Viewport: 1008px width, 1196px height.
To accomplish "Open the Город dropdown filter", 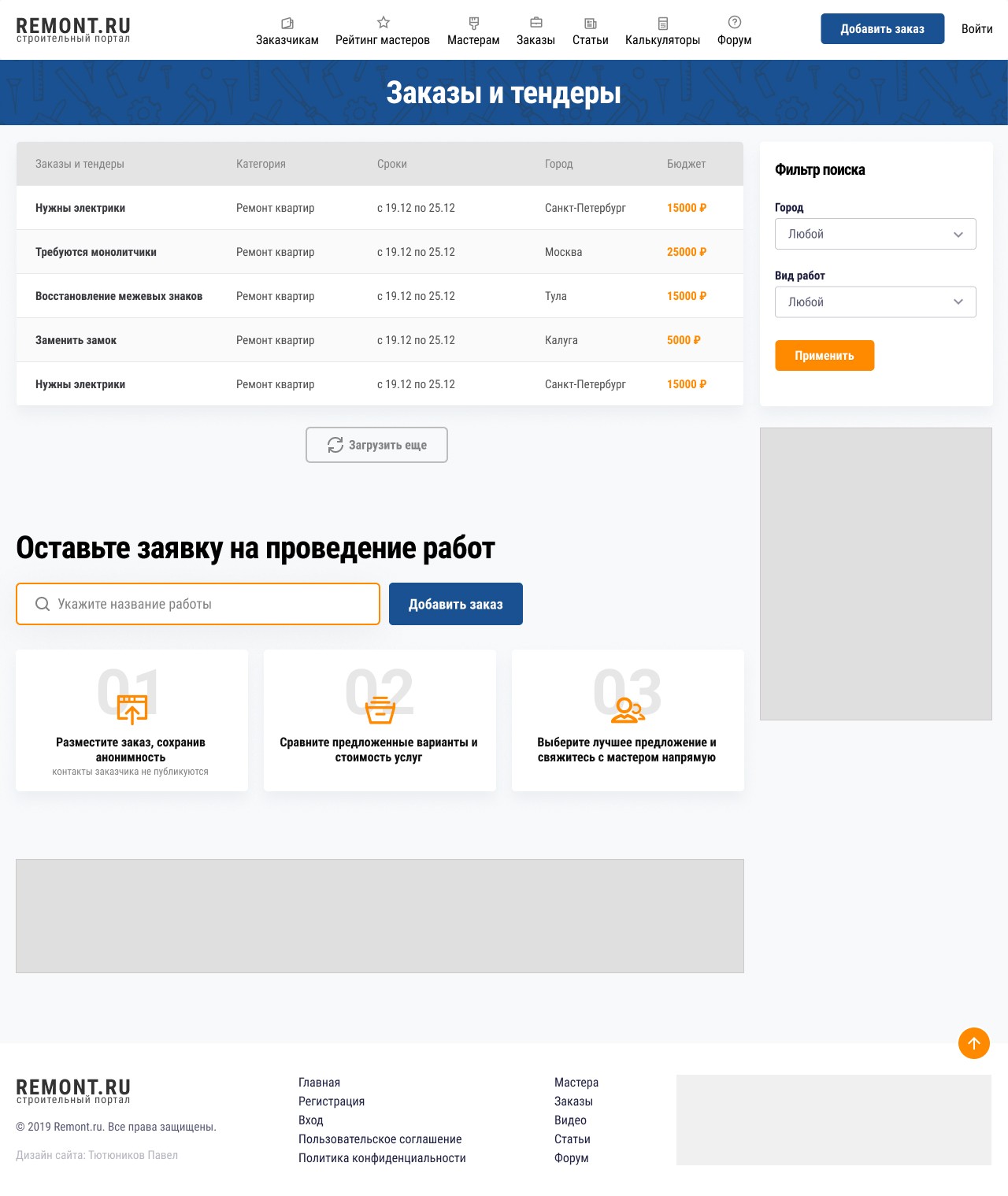I will tap(876, 234).
